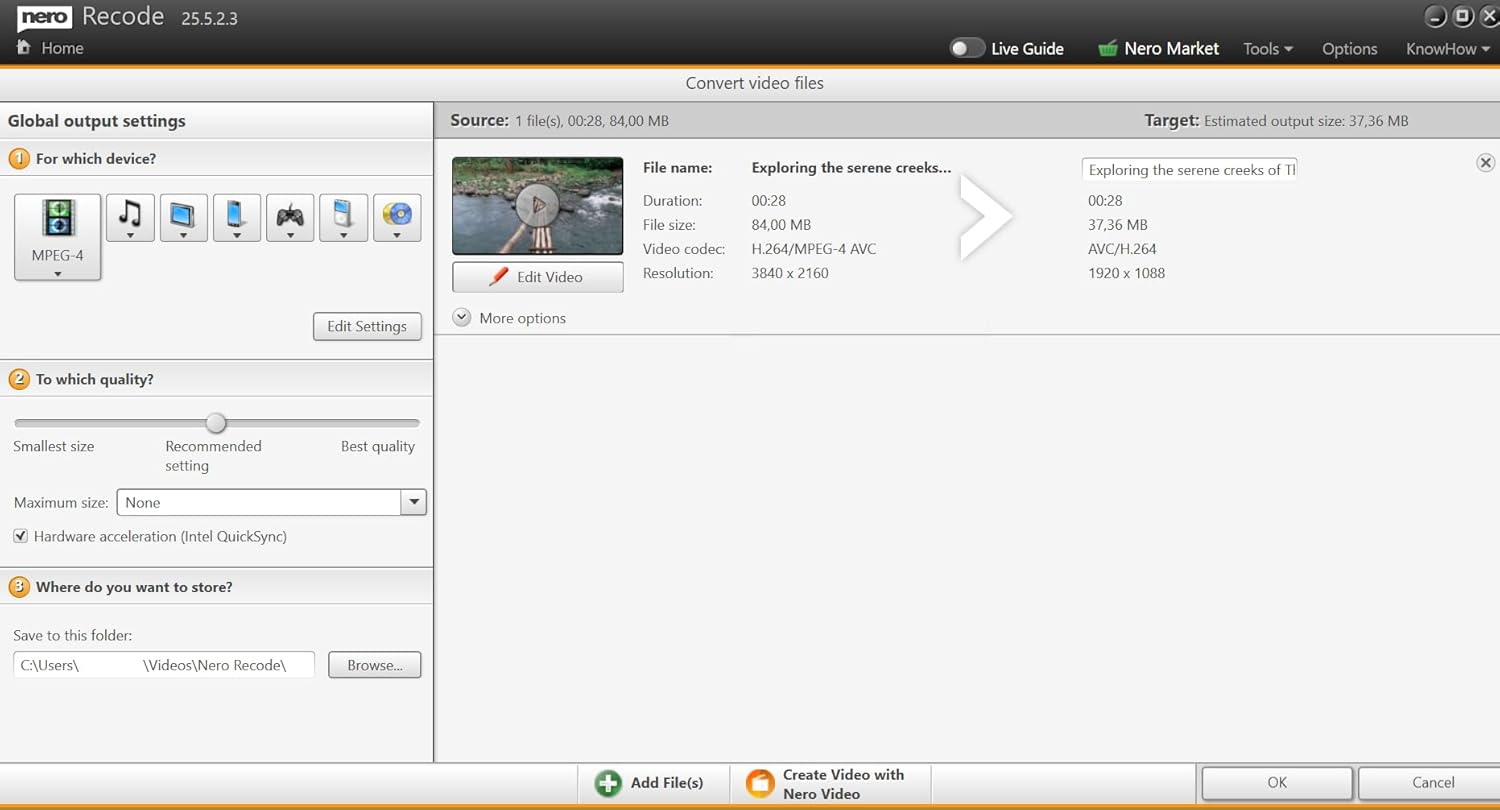
Task: Open the KnowHow menu
Action: pyautogui.click(x=1448, y=49)
